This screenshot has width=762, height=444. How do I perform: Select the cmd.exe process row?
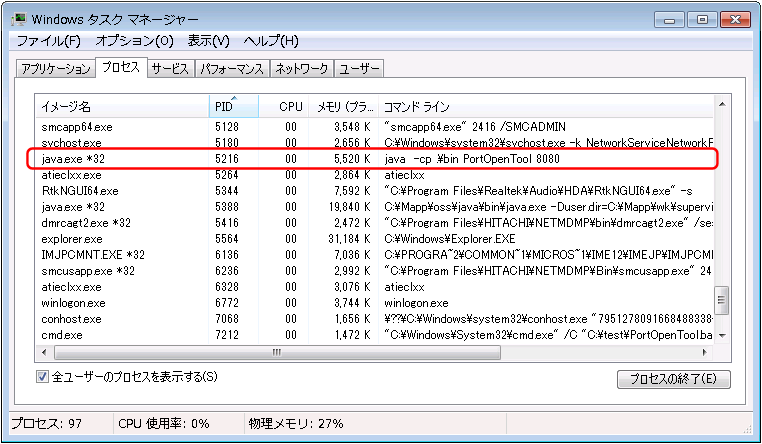pos(374,335)
